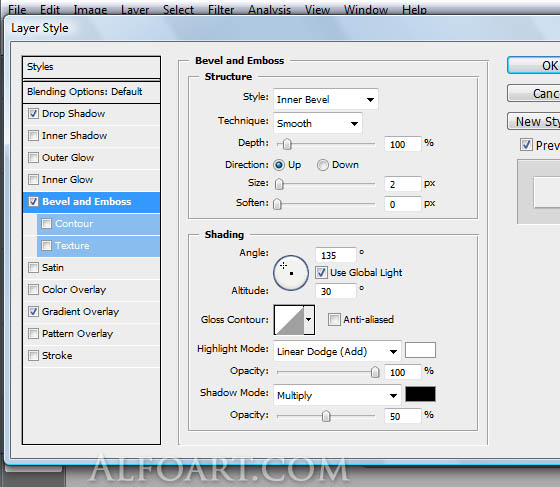This screenshot has height=487, width=560.
Task: Click the Size value input field
Action: click(x=402, y=184)
